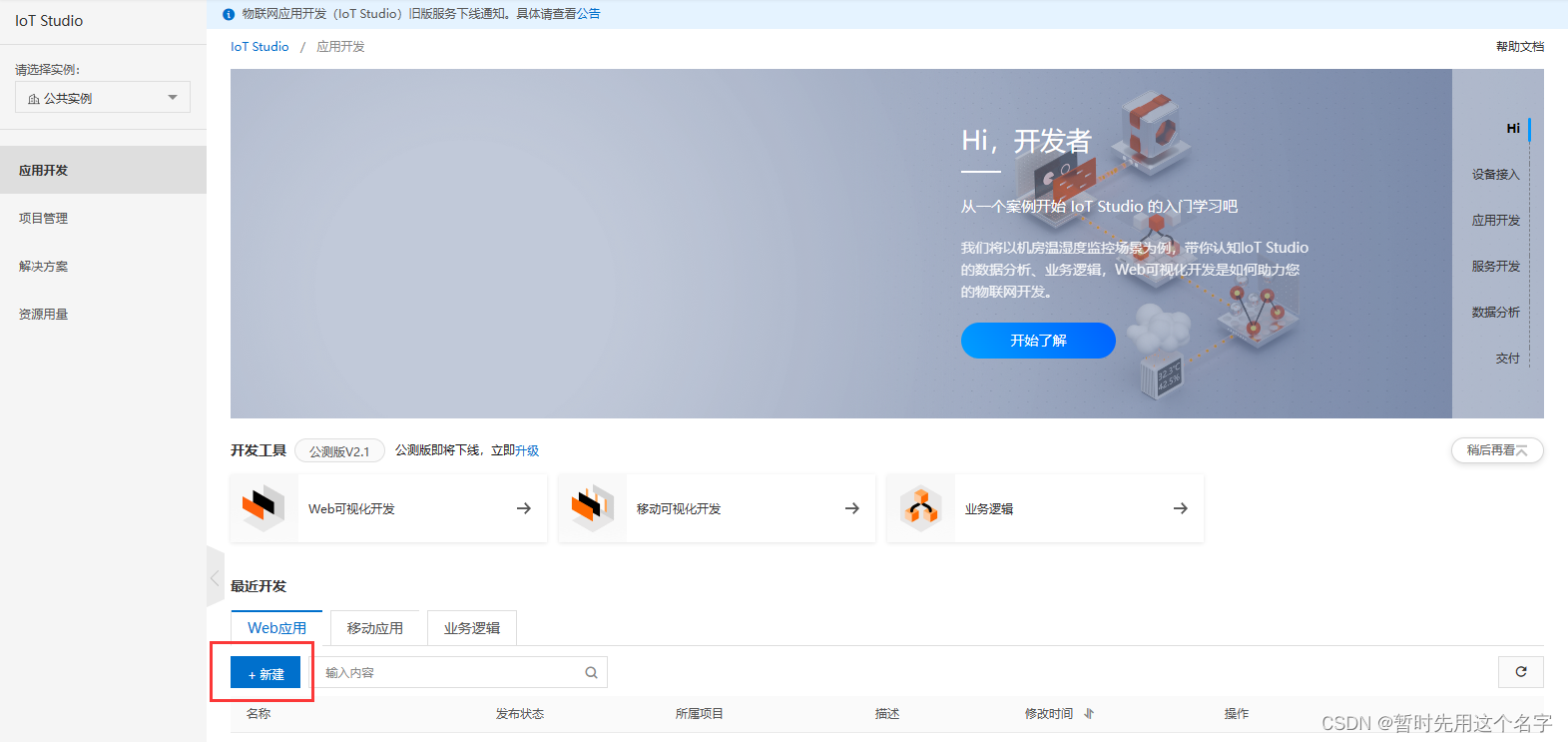
Task: Click the 开始了解 button
Action: coord(1038,341)
